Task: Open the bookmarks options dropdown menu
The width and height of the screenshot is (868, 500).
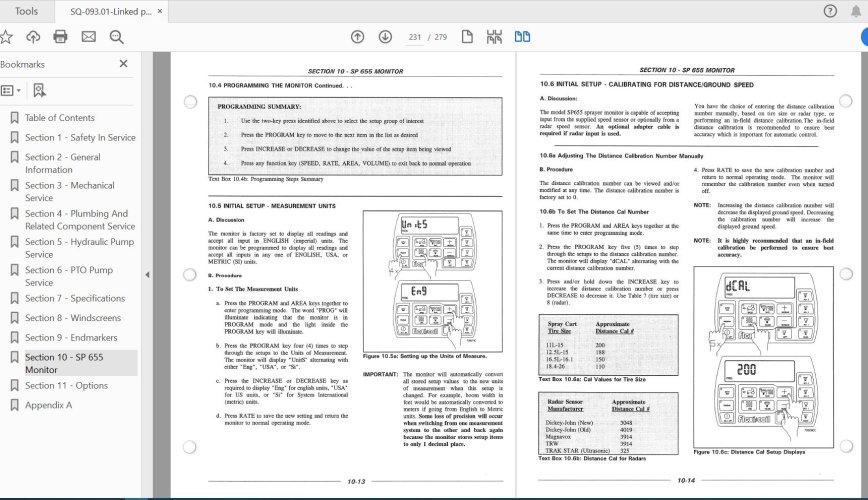Action: [11, 90]
